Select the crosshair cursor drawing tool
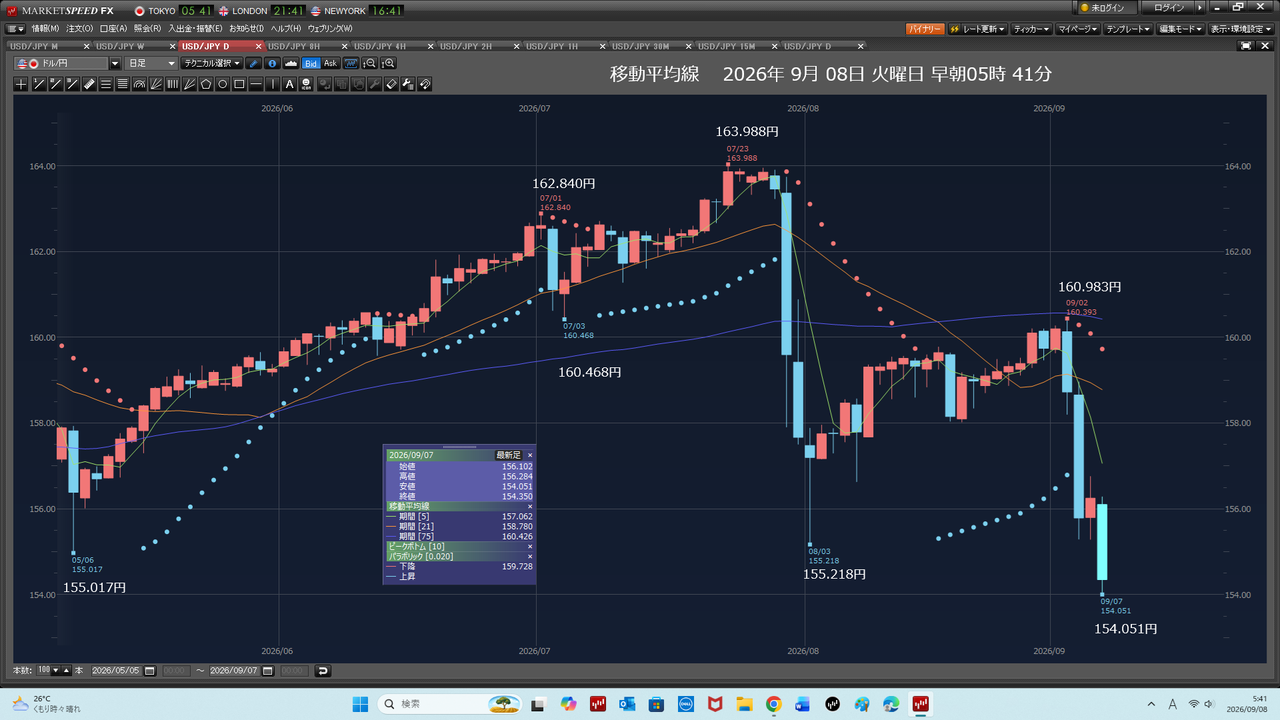Image resolution: width=1280 pixels, height=720 pixels. [x=21, y=84]
